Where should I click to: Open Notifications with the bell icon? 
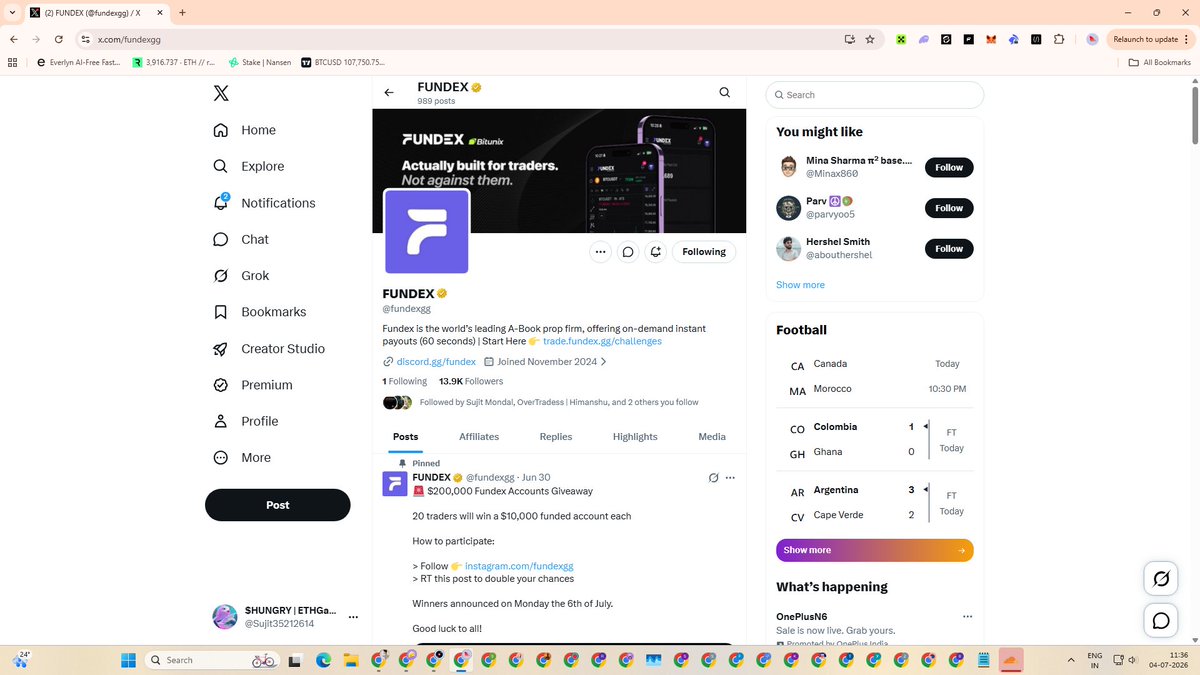point(264,203)
